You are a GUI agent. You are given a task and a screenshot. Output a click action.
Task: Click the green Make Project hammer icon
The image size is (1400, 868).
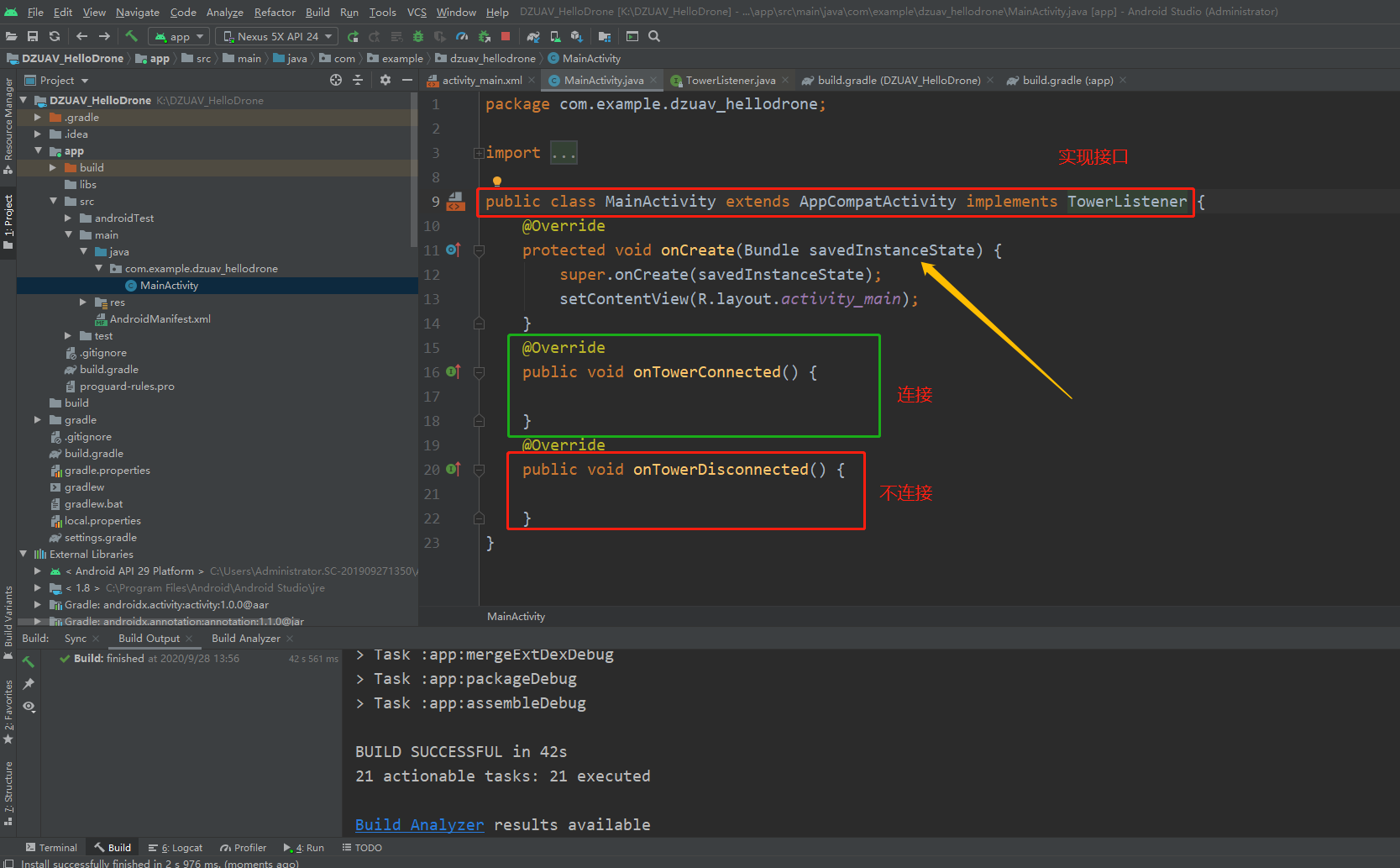click(x=131, y=36)
